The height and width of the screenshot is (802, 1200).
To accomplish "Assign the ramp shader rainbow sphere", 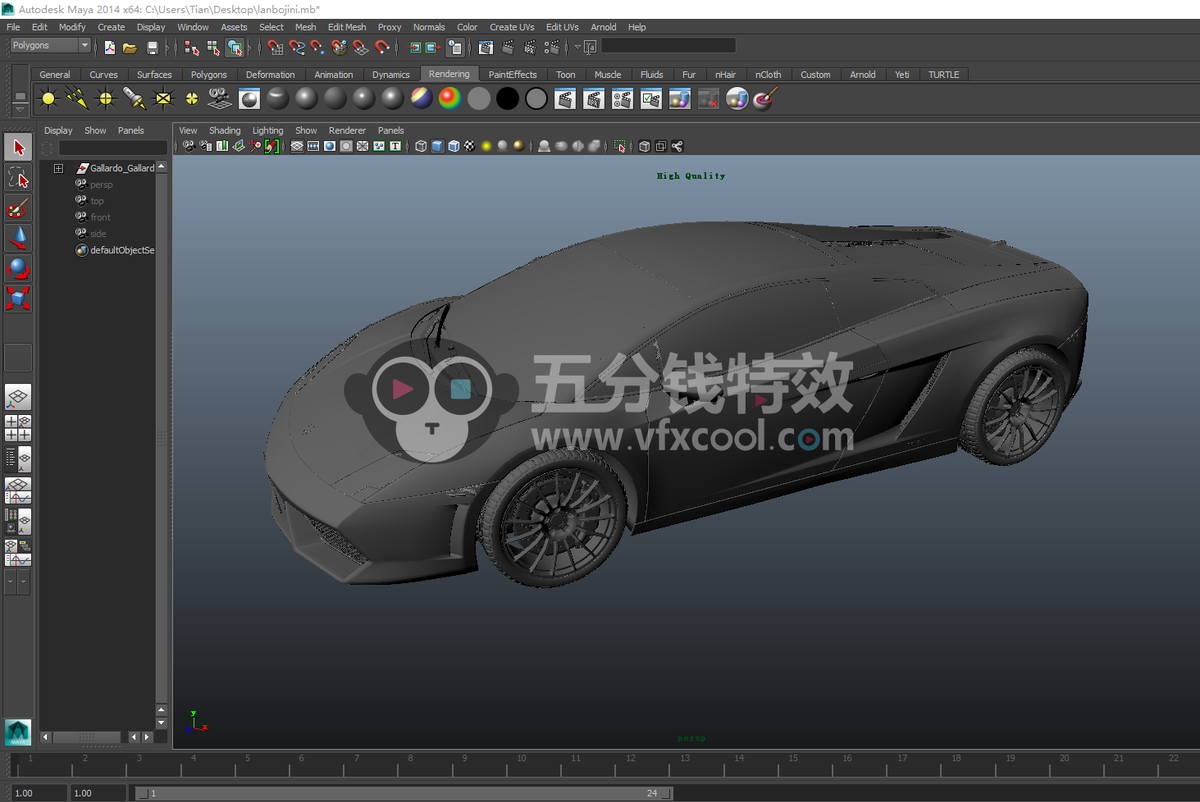I will 451,98.
